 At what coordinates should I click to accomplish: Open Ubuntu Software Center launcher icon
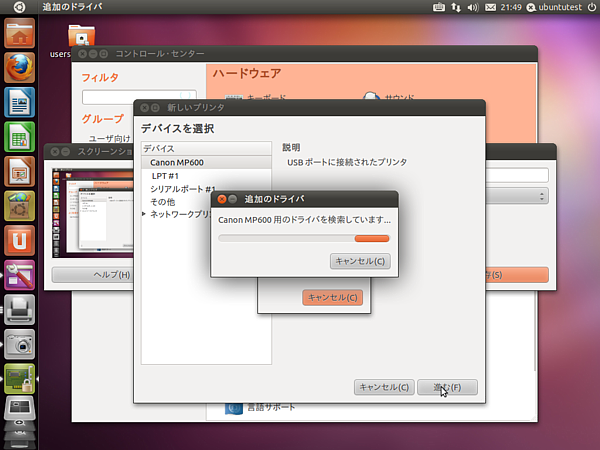pyautogui.click(x=20, y=206)
